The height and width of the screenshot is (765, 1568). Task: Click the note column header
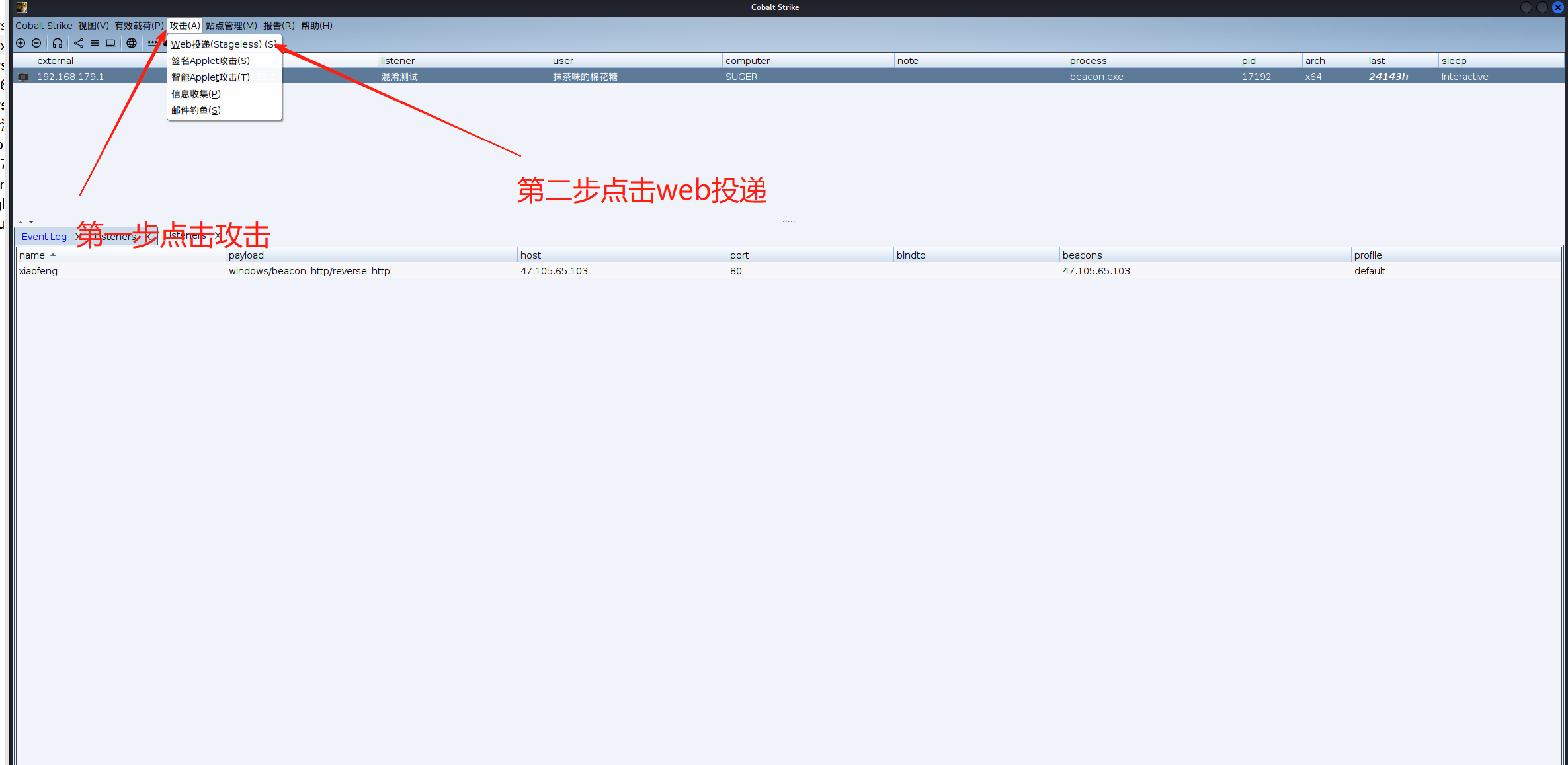(x=980, y=61)
